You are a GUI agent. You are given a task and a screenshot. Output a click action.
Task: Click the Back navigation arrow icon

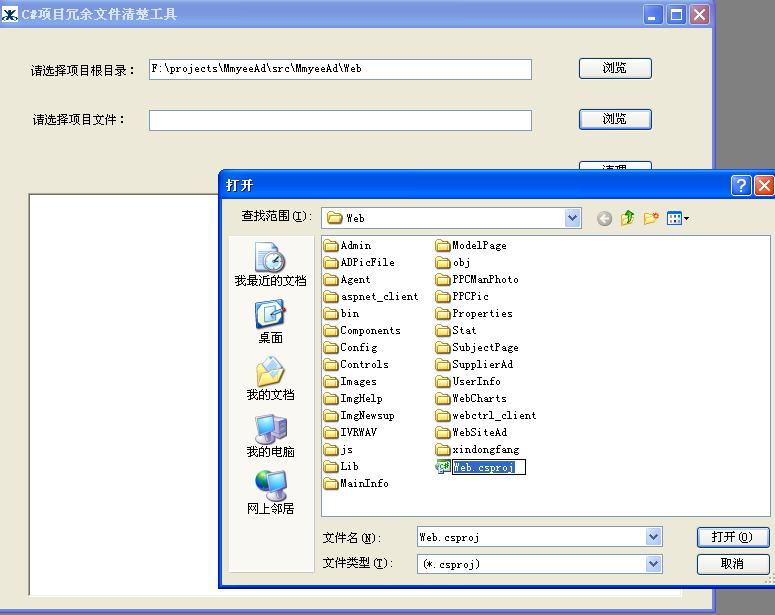(604, 218)
